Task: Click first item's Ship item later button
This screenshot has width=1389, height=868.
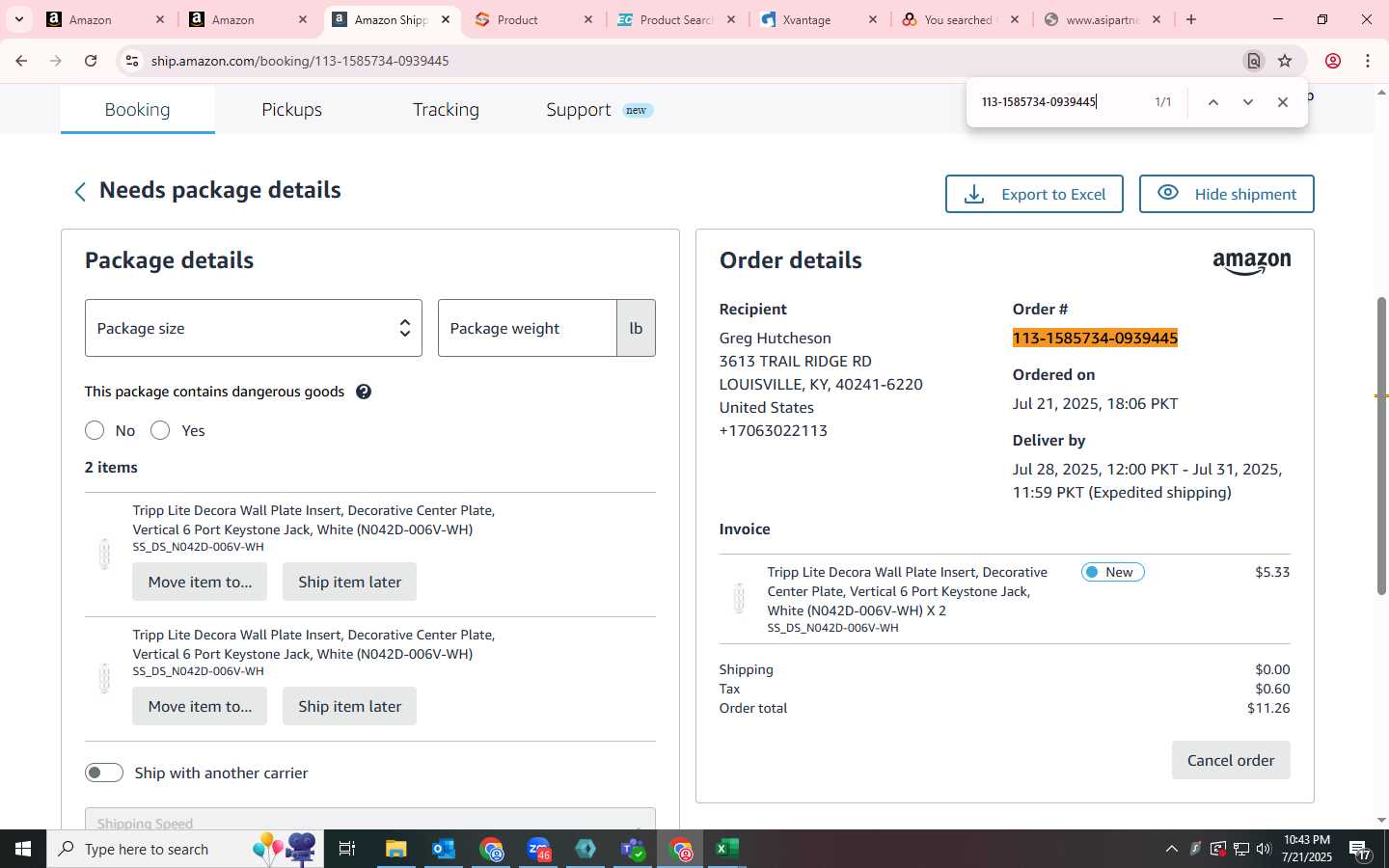Action: tap(349, 582)
